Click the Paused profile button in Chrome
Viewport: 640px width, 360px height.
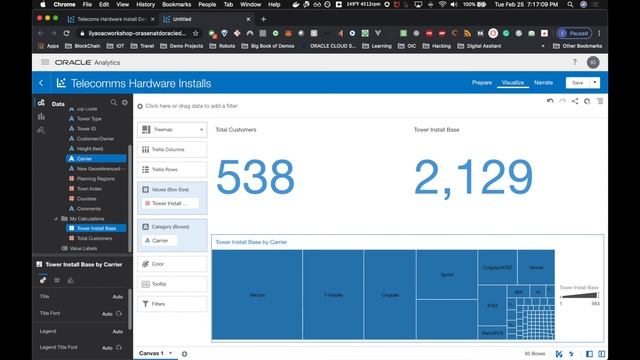coord(574,33)
